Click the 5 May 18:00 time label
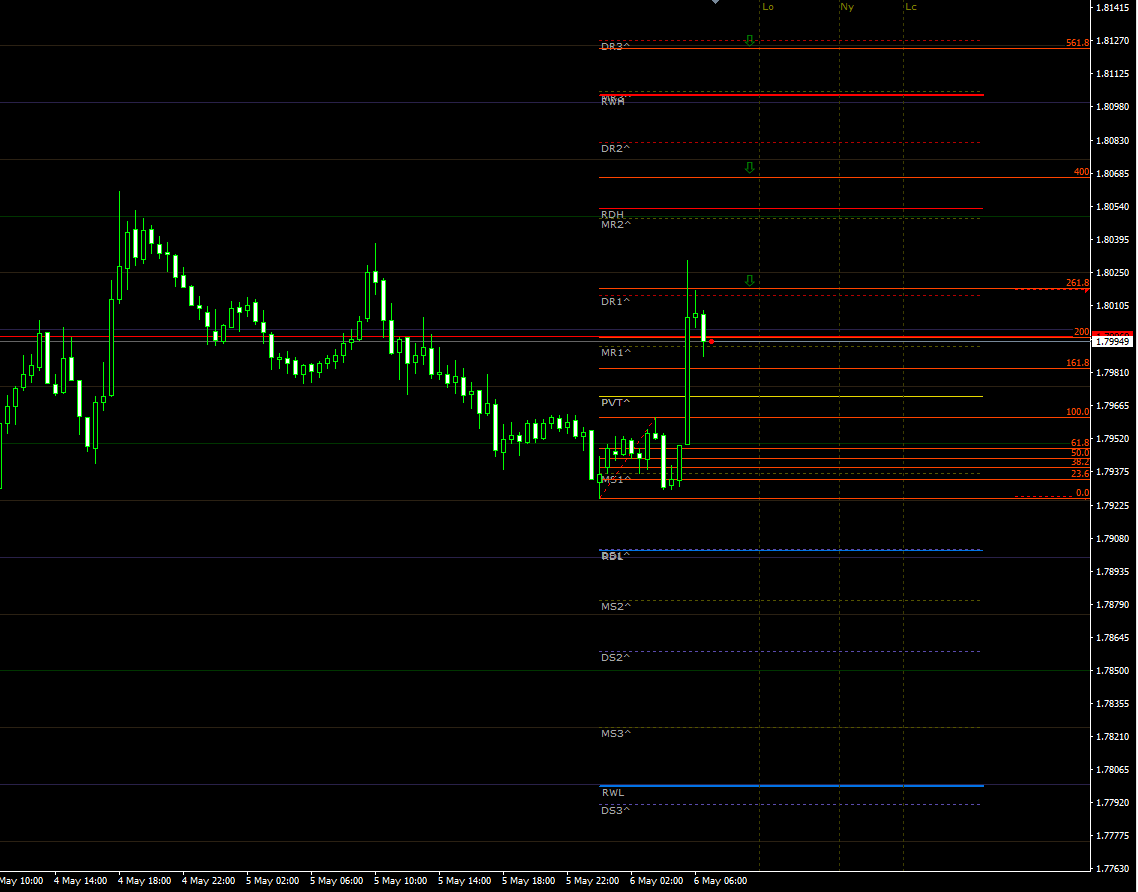Screen dimensions: 1138x892 [x=528, y=881]
